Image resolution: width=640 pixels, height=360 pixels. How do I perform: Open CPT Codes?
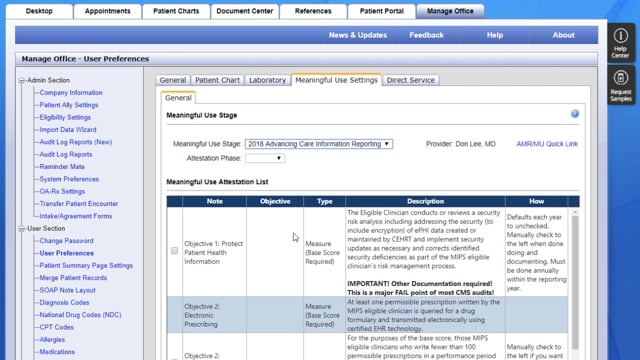coord(57,327)
